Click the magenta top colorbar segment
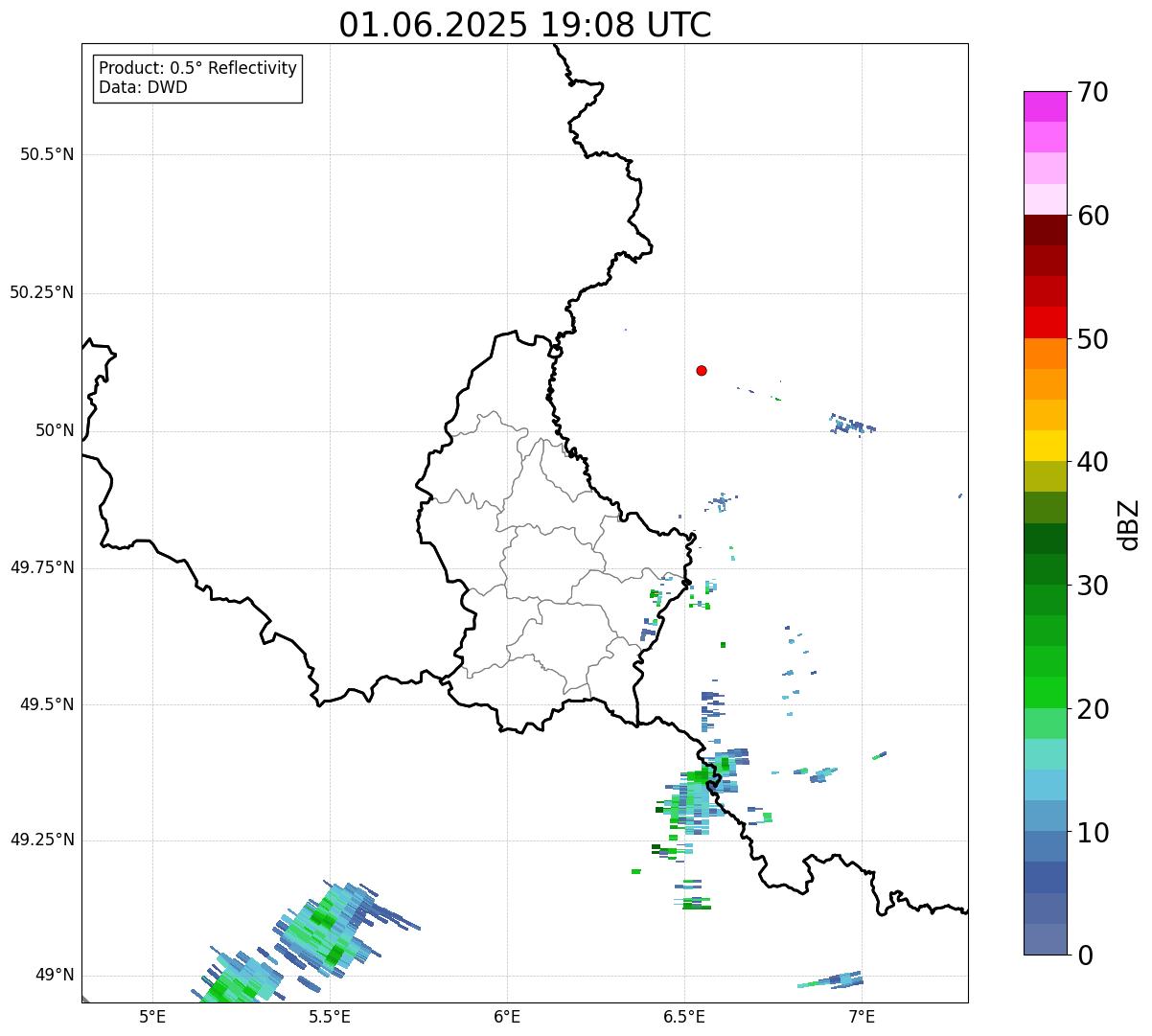This screenshot has height=1036, width=1152. click(x=1045, y=106)
